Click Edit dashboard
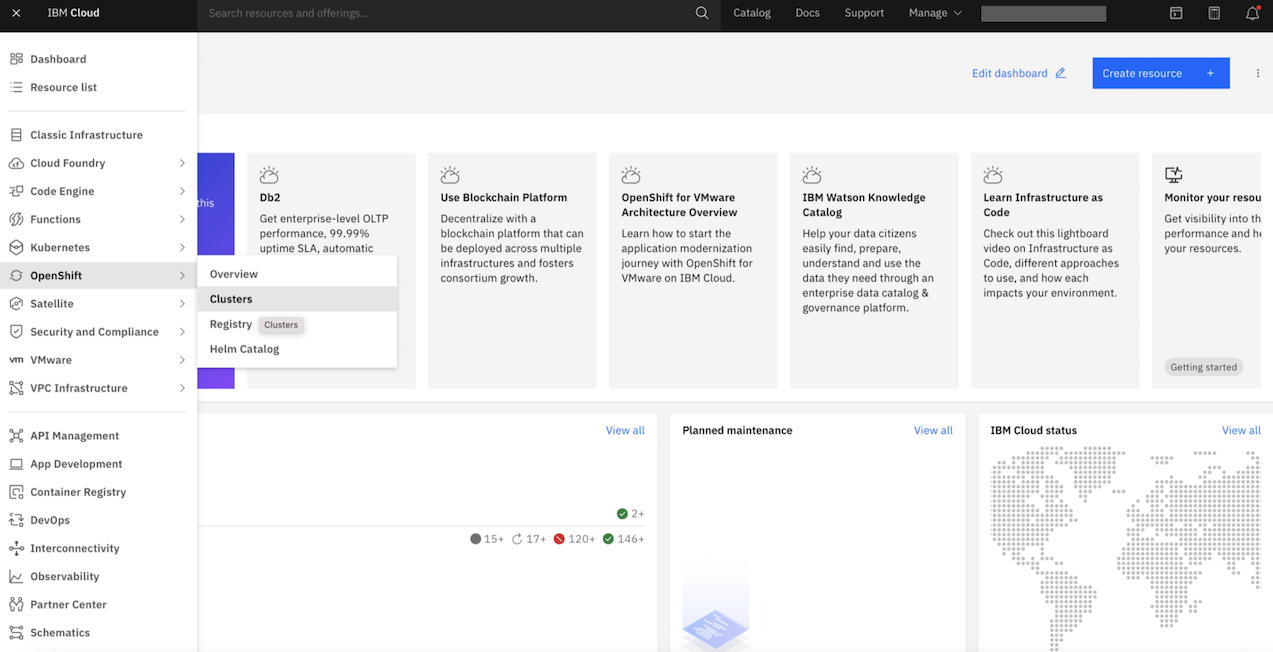 (1010, 72)
